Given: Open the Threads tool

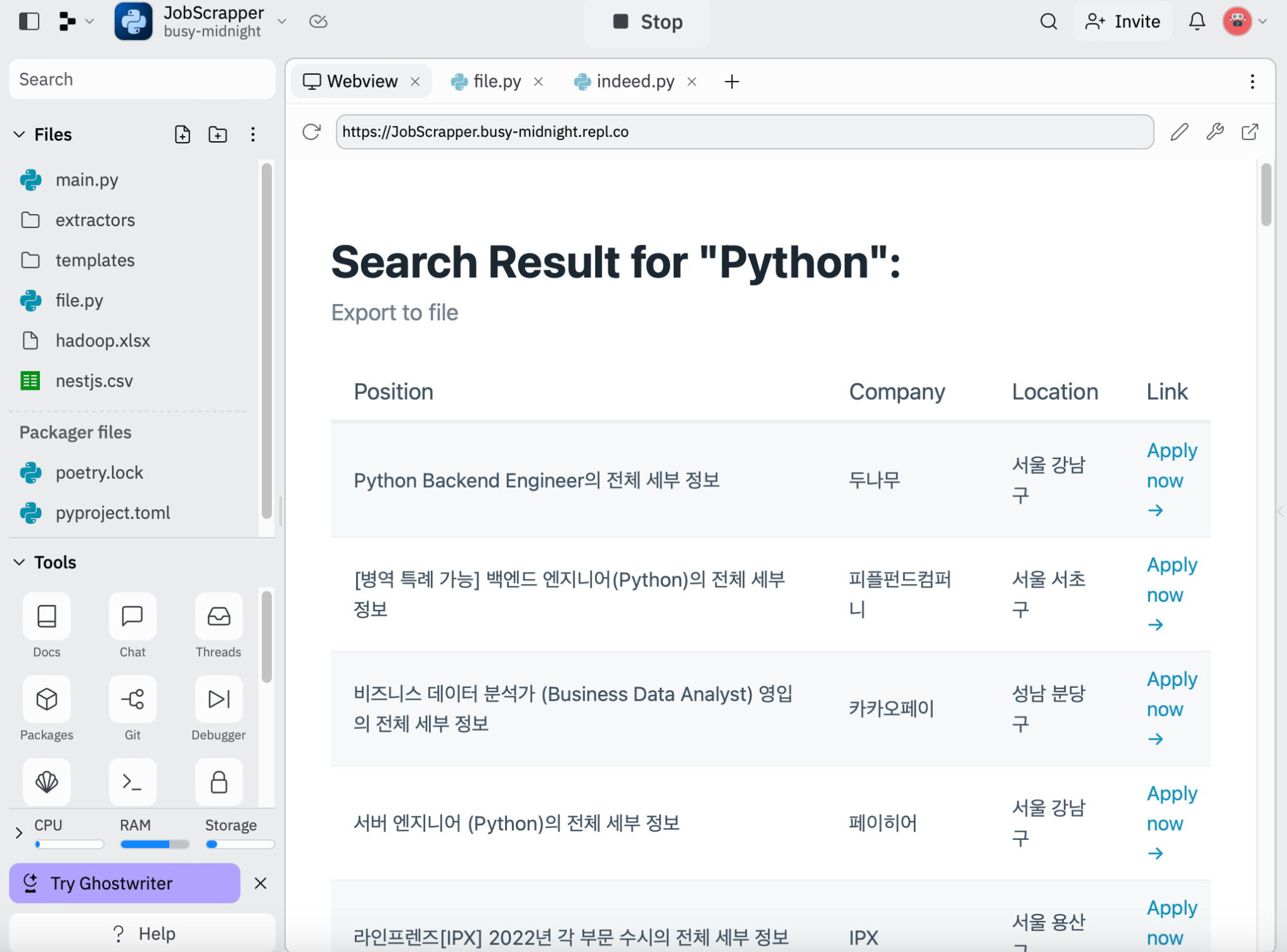Looking at the screenshot, I should [219, 616].
